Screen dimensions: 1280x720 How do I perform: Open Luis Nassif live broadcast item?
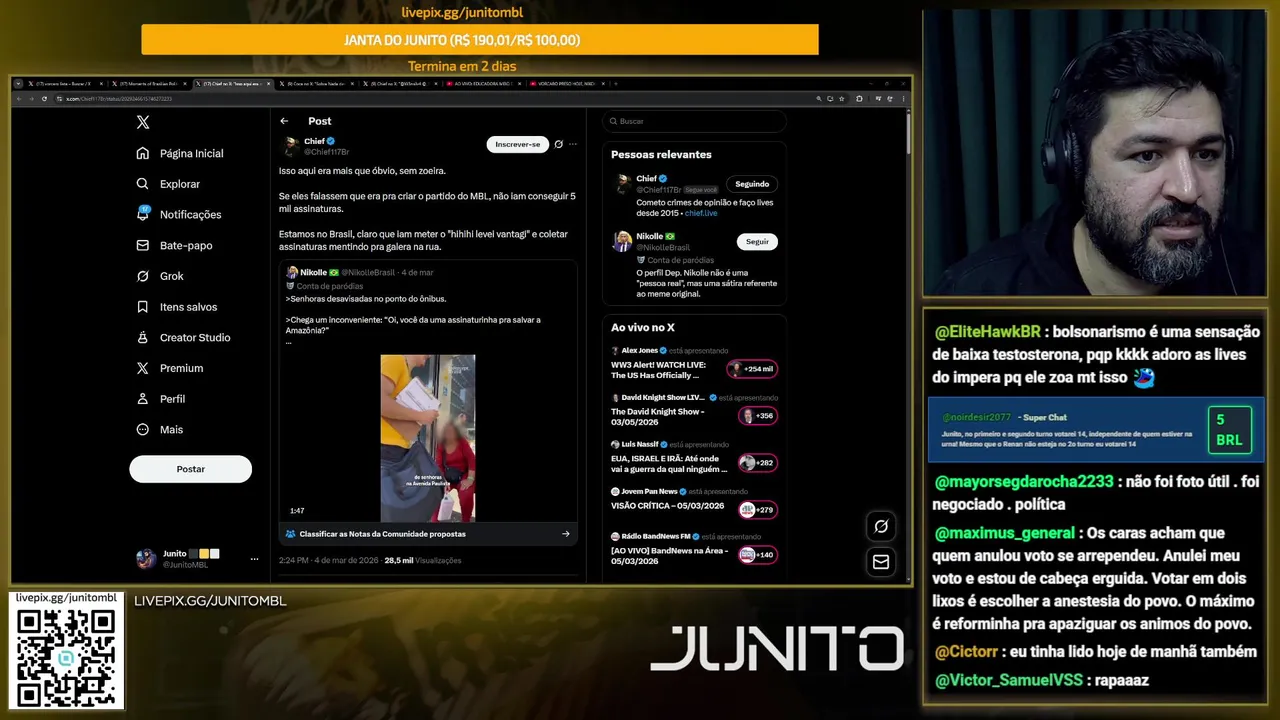(695, 456)
